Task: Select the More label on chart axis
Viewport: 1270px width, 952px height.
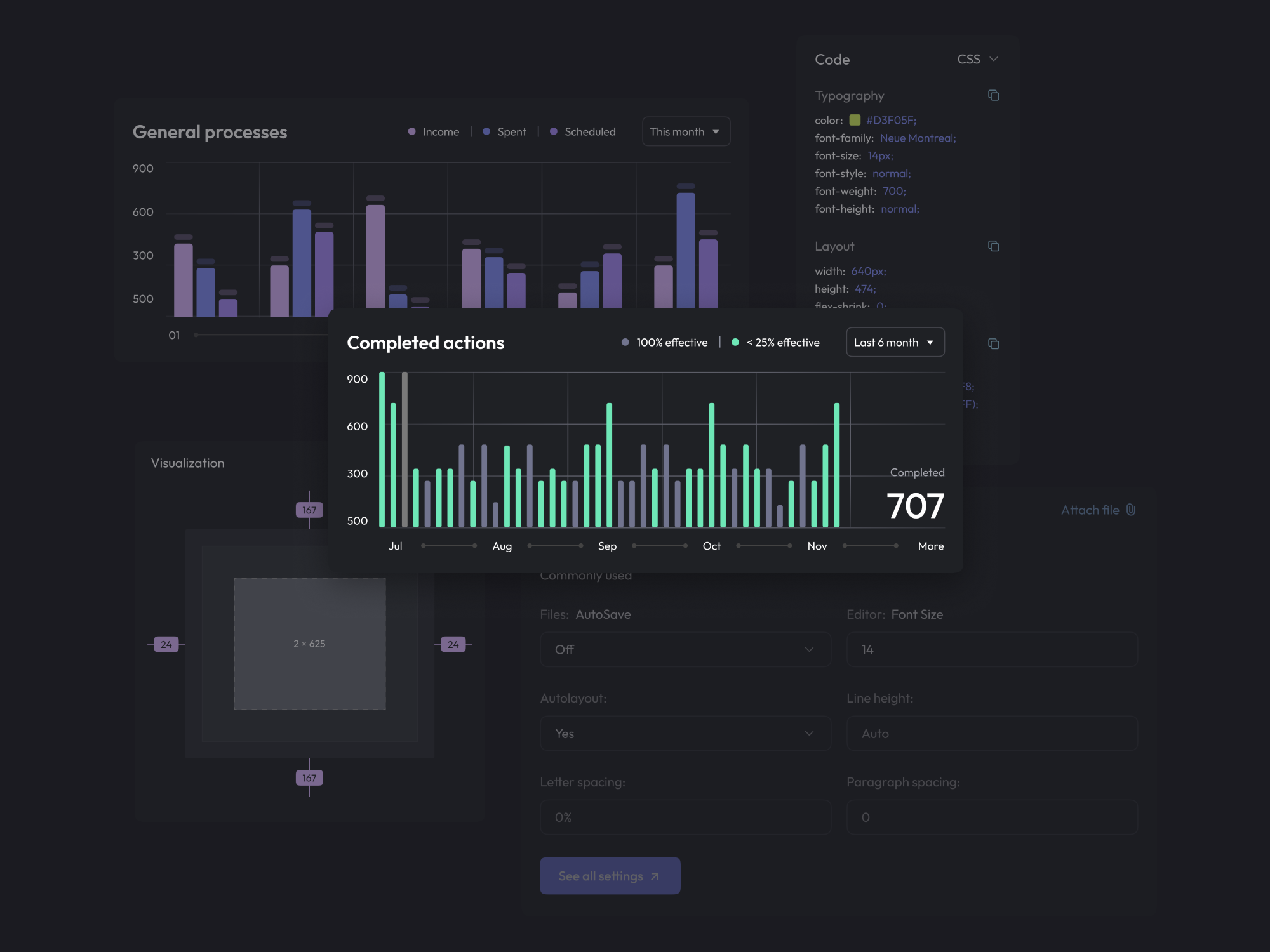Action: pos(930,546)
